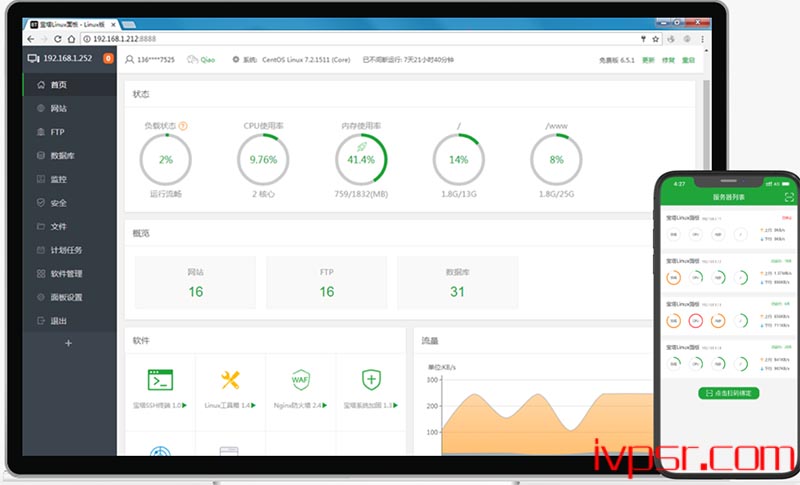The height and width of the screenshot is (485, 800).
Task: Reload the page with the refresh icon
Action: [58, 39]
